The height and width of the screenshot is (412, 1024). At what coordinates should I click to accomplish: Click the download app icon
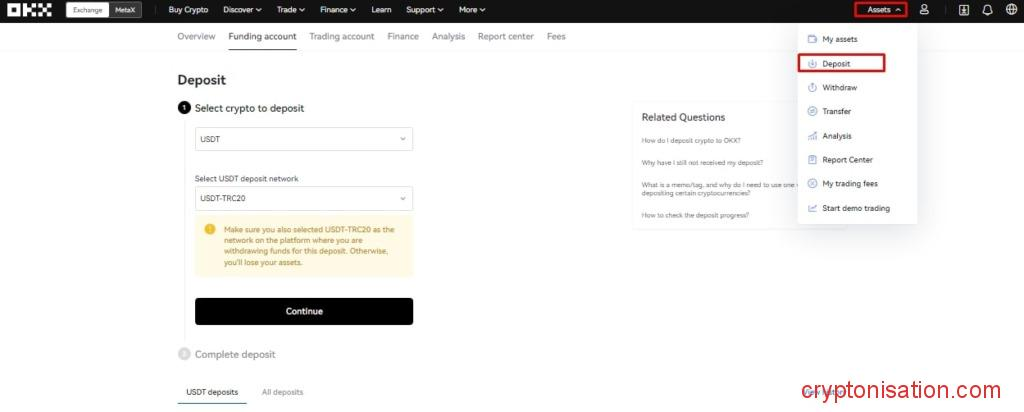click(x=963, y=10)
